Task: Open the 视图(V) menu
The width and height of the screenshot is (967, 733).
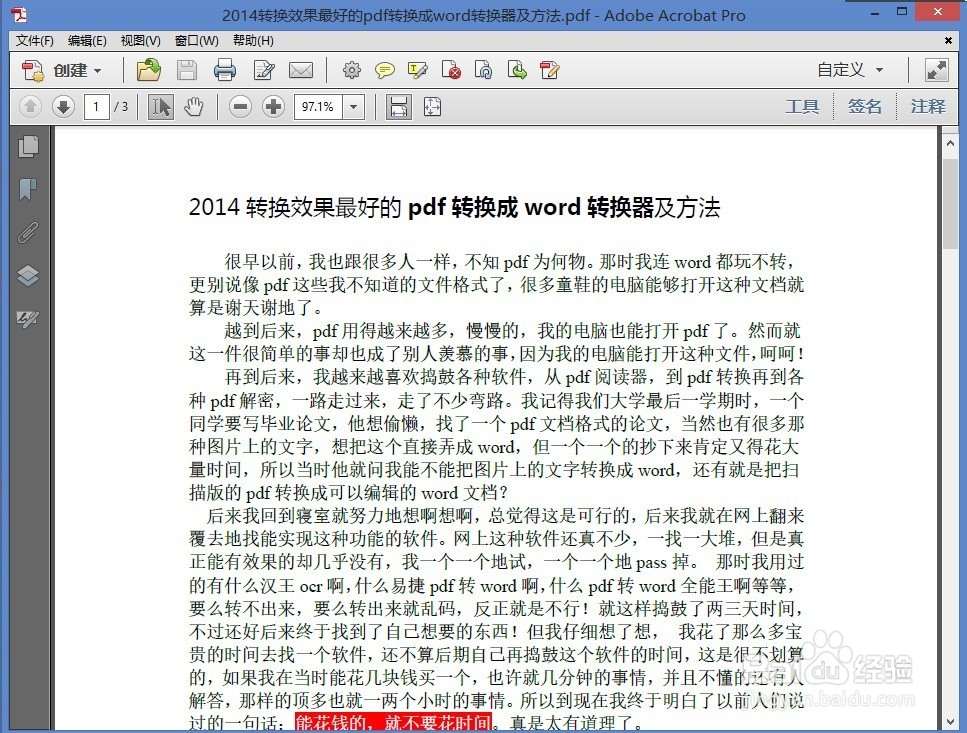Action: coord(141,41)
